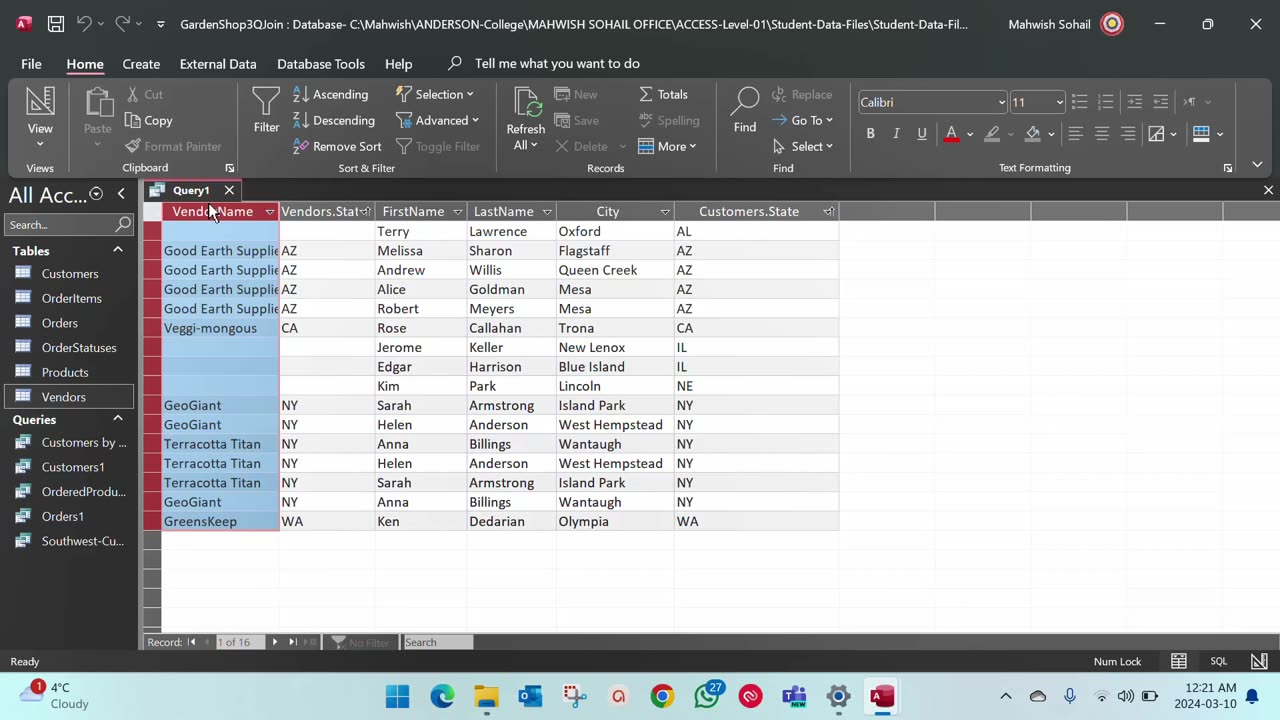
Task: Click the Totals sigma icon
Action: (646, 94)
